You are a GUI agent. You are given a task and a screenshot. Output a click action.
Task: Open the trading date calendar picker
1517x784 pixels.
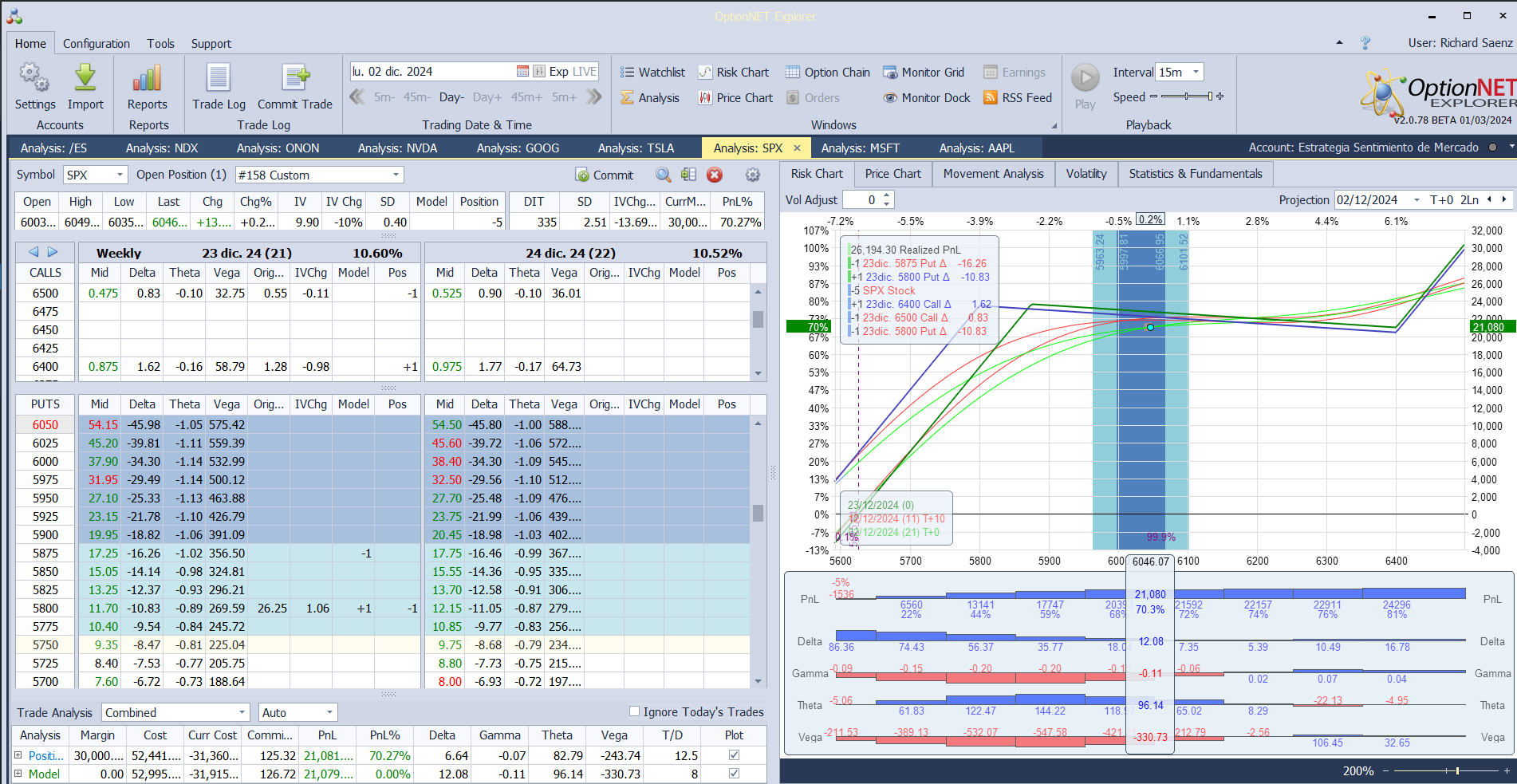tap(522, 72)
